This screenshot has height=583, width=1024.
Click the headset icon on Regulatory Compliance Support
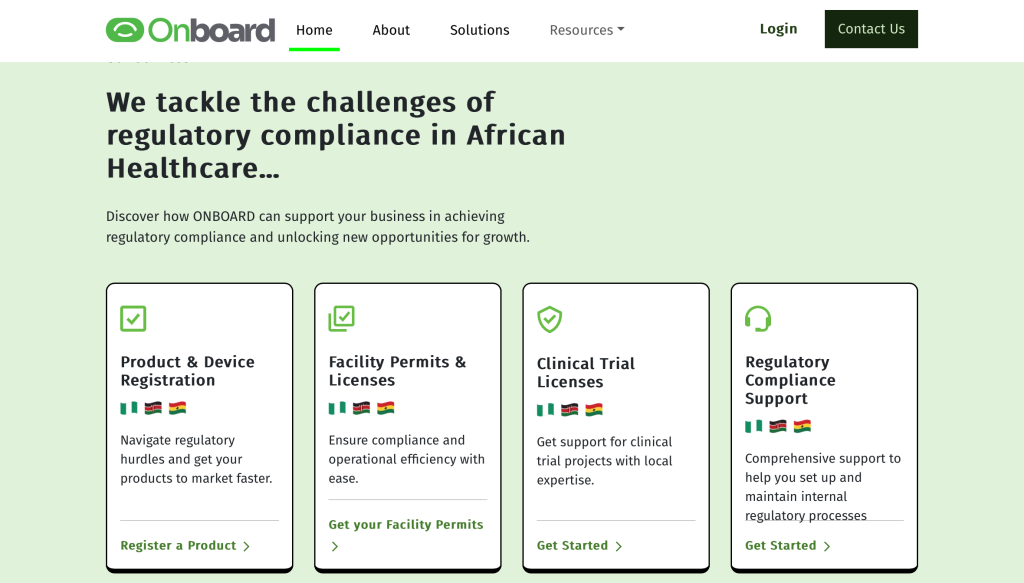[758, 319]
